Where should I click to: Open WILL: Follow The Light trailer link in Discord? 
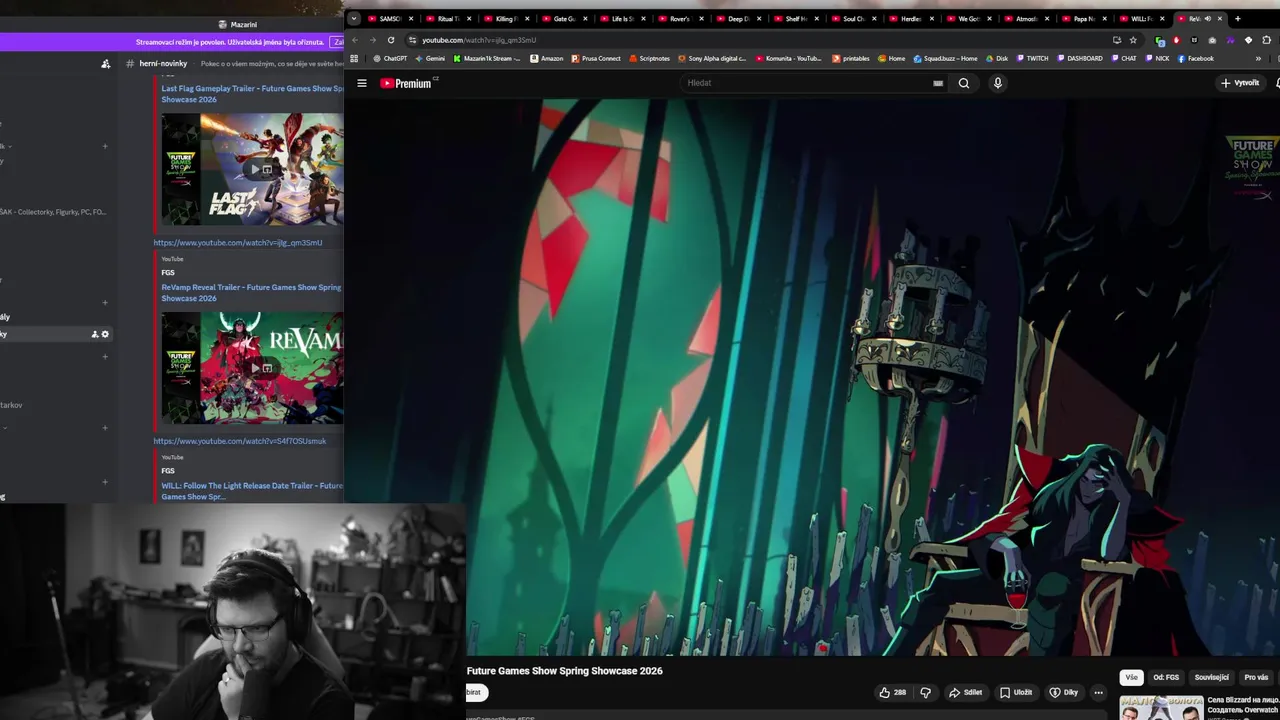pos(252,491)
